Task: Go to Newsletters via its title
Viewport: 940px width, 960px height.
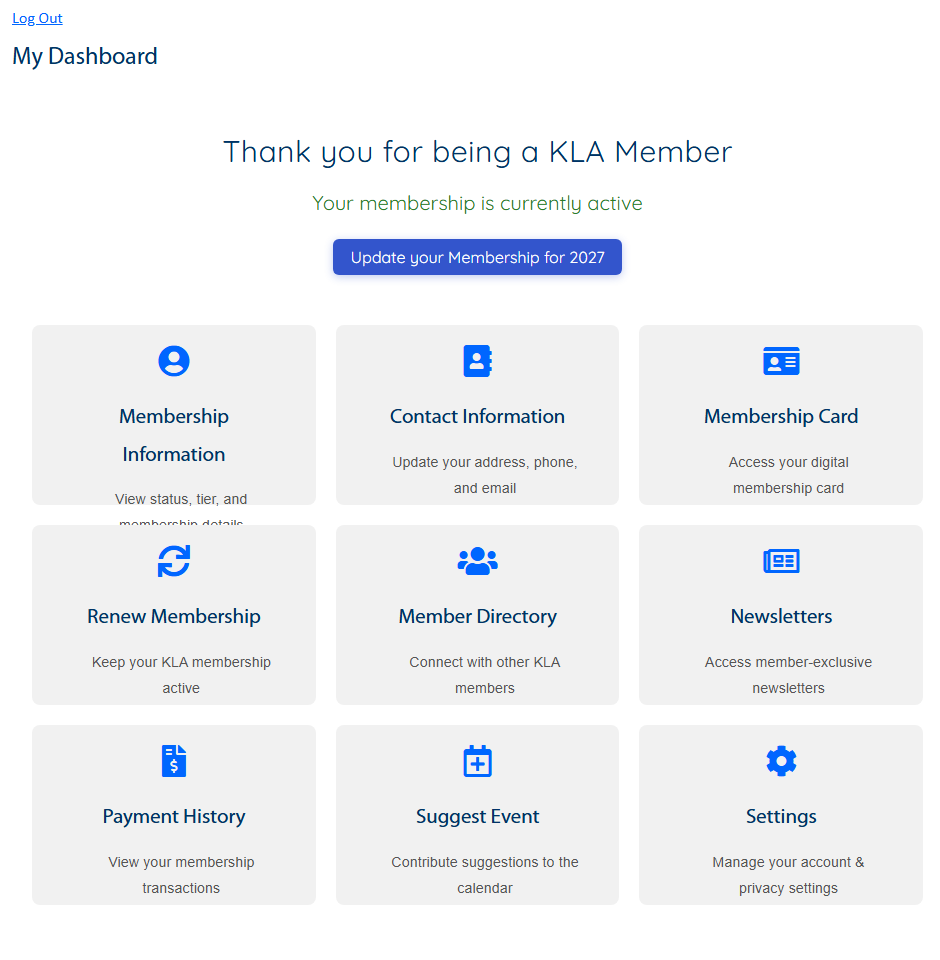Action: coord(781,616)
